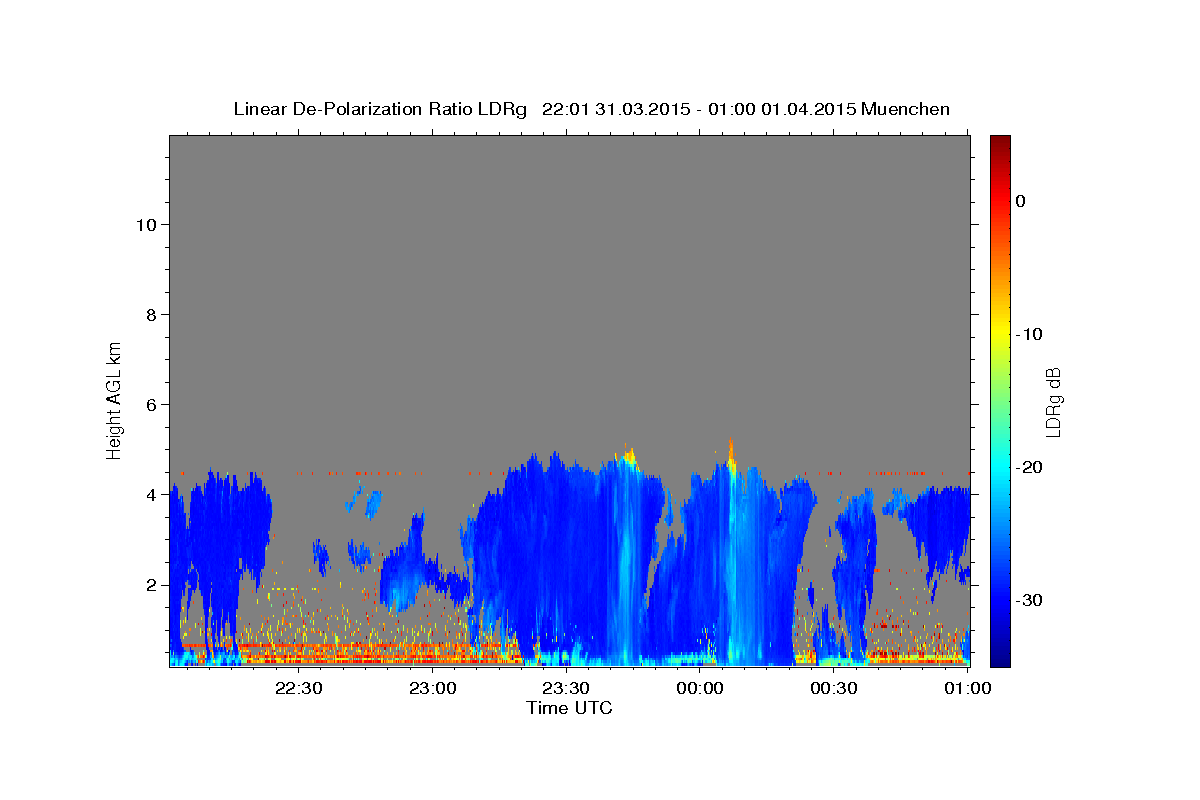This screenshot has height=800, width=1200.
Task: Click the "Height AGL km" axis label
Action: point(115,399)
